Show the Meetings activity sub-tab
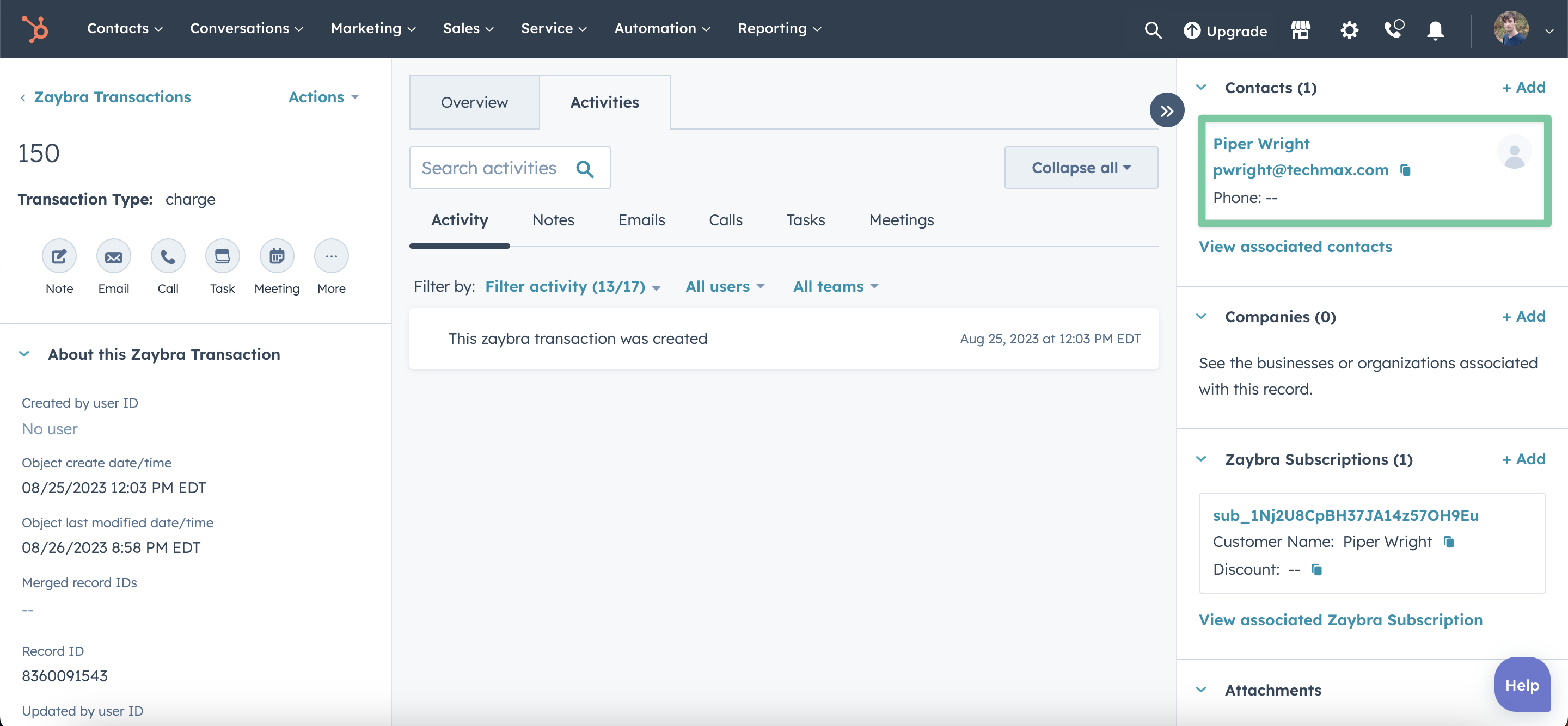Image resolution: width=1568 pixels, height=726 pixels. (x=901, y=220)
